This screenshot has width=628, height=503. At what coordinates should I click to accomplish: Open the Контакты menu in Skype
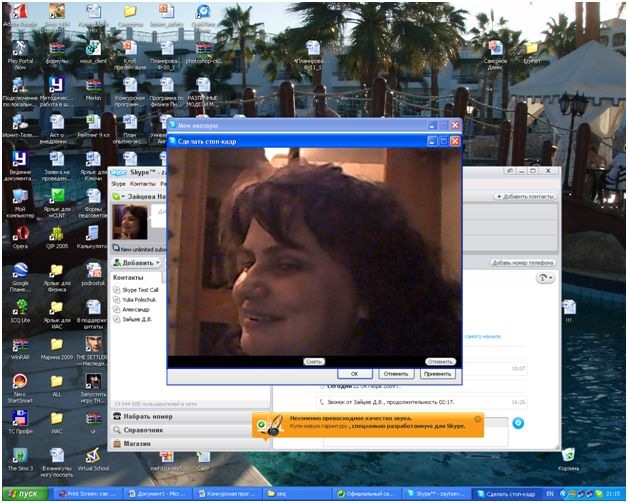[143, 184]
